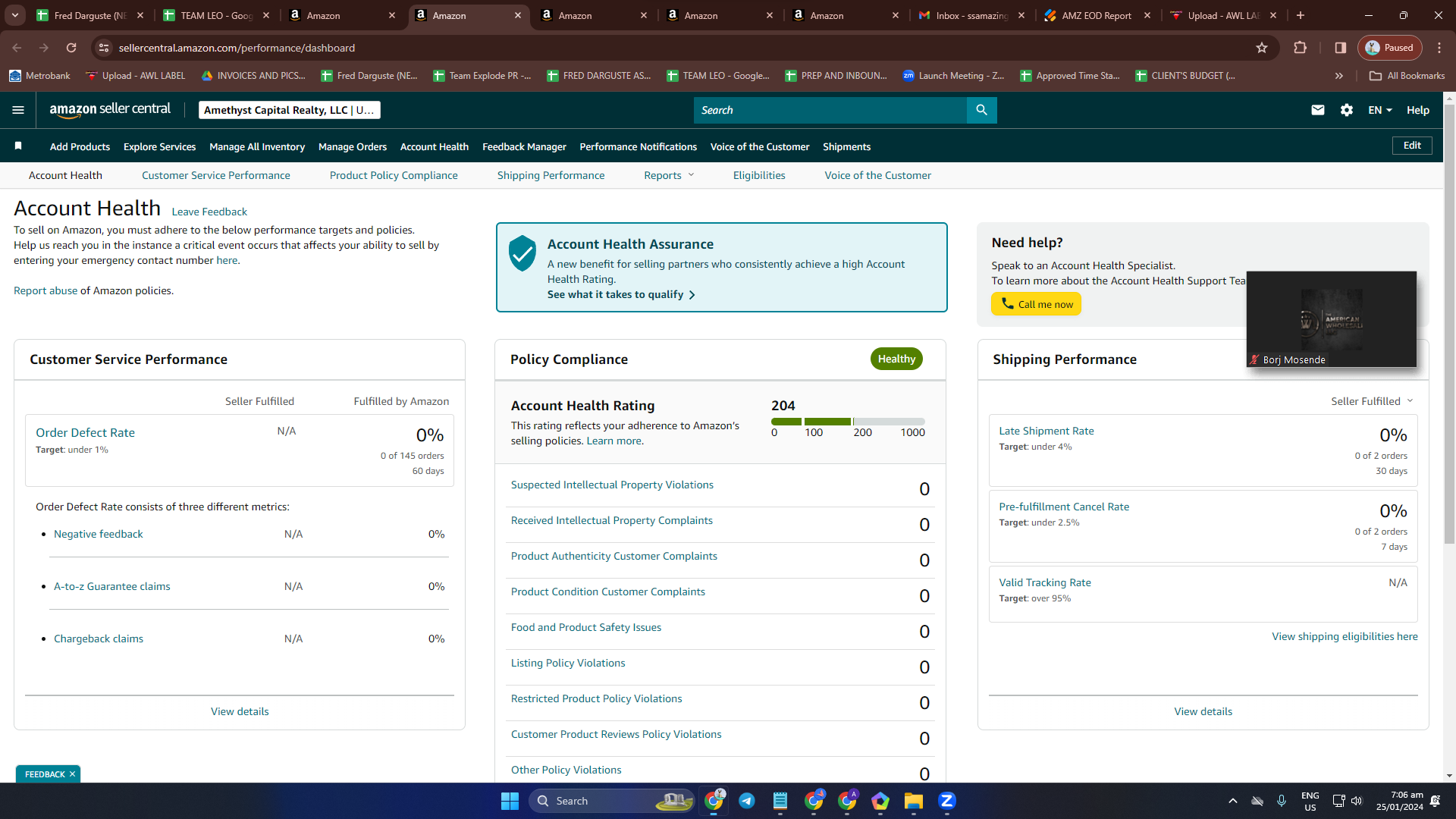The image size is (1456, 819).
Task: Open the Late Shipment Rate link
Action: (1046, 431)
